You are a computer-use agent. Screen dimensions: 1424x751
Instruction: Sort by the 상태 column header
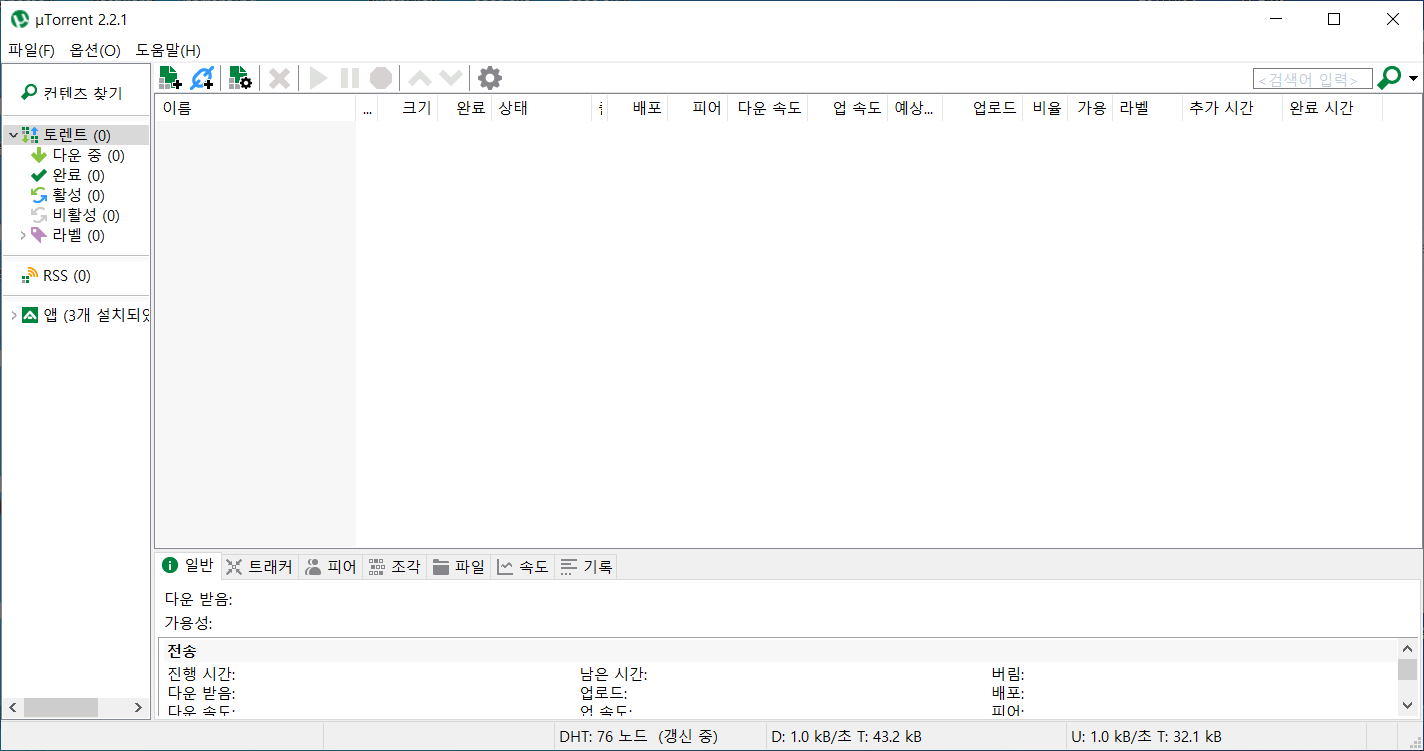pos(542,108)
